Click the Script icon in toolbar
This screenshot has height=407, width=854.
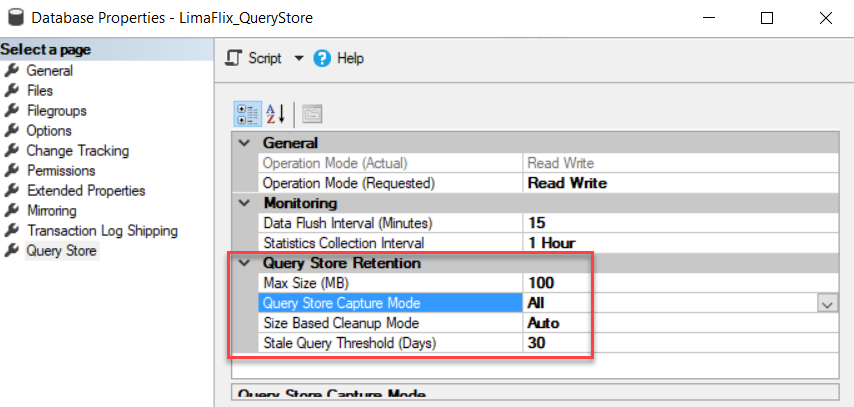point(234,59)
